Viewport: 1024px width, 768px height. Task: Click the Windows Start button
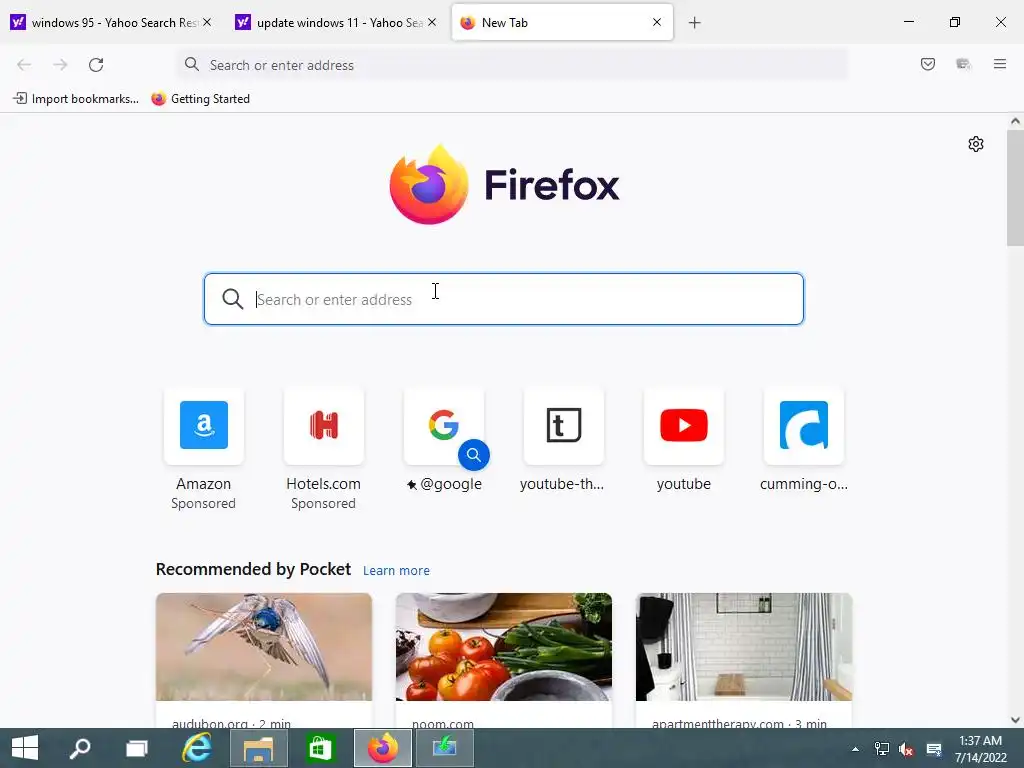coord(25,748)
